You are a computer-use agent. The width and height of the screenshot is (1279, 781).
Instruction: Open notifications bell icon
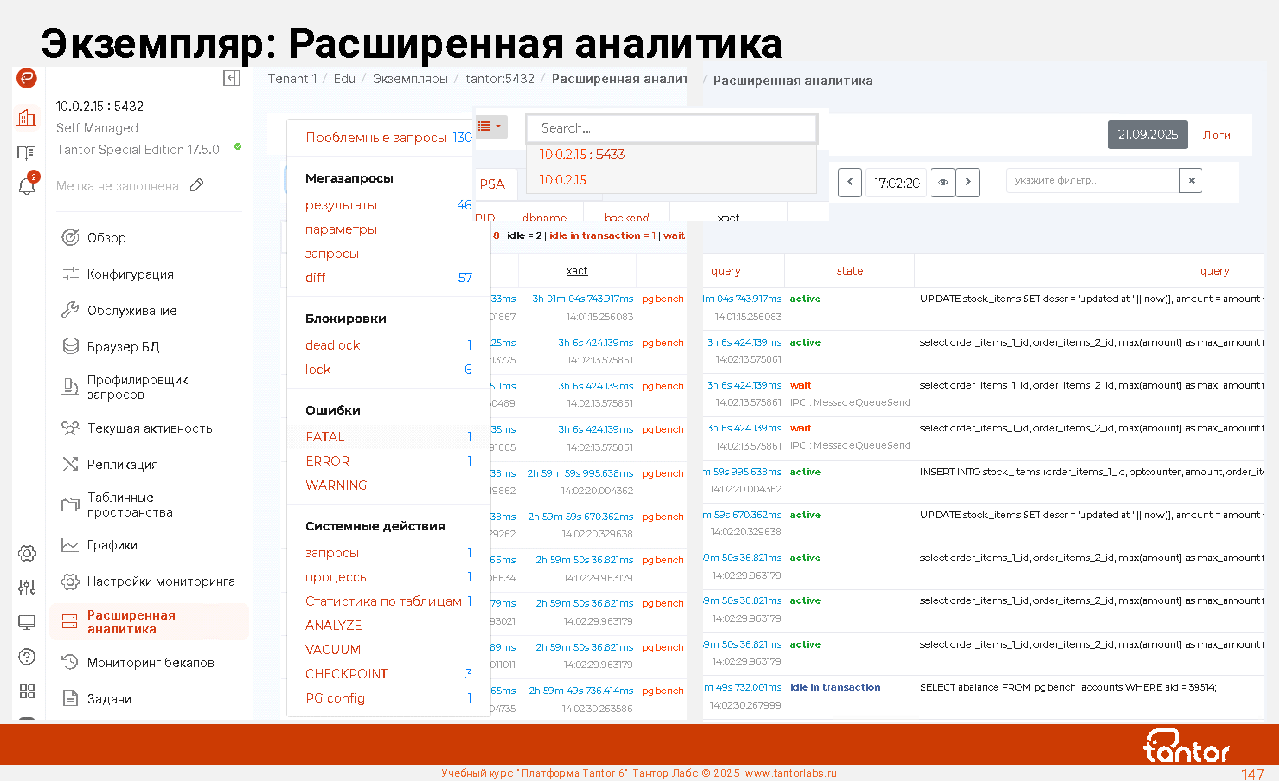pos(27,186)
